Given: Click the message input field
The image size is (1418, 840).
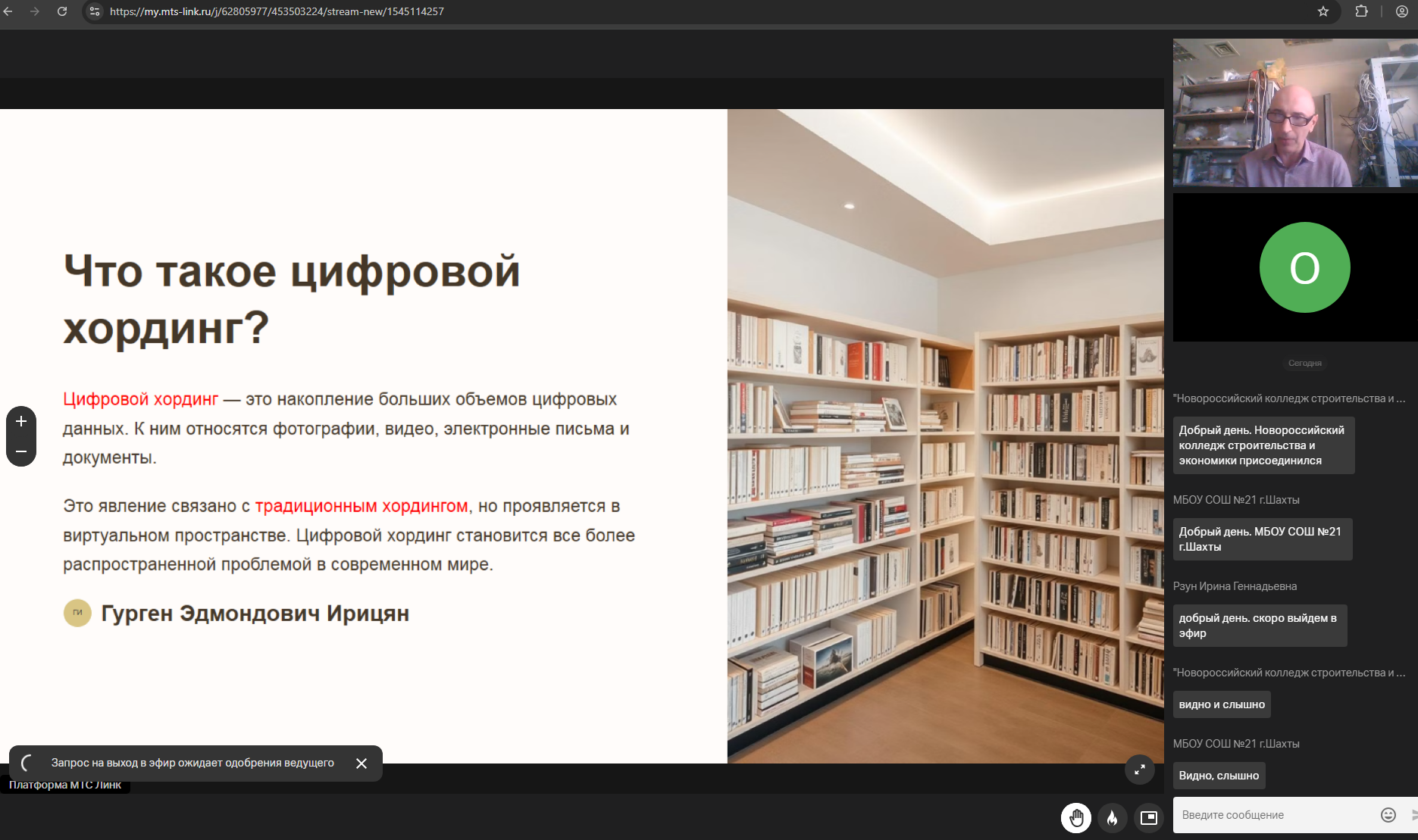Looking at the screenshot, I should point(1273,815).
